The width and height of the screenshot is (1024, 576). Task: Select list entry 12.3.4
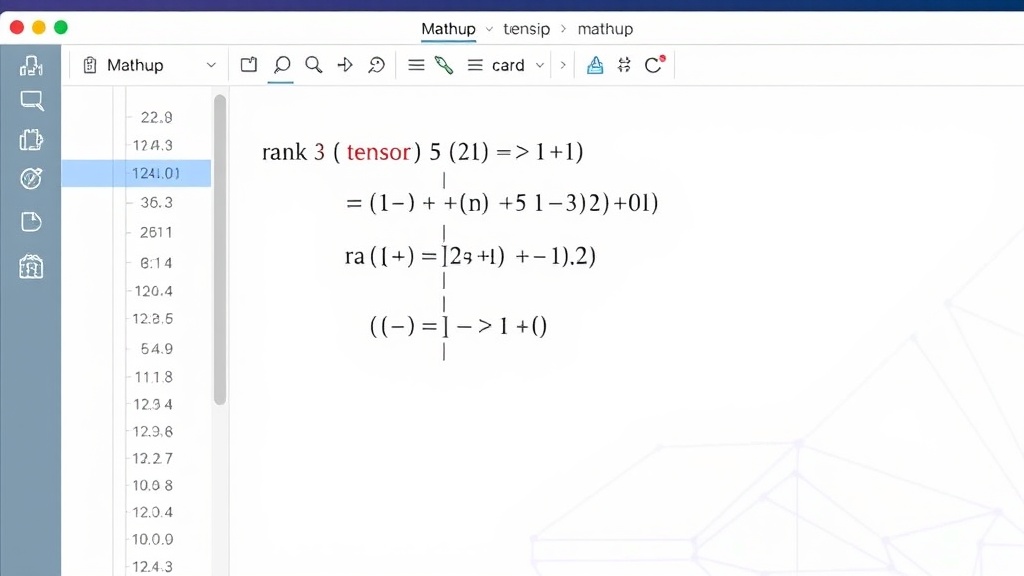point(153,404)
